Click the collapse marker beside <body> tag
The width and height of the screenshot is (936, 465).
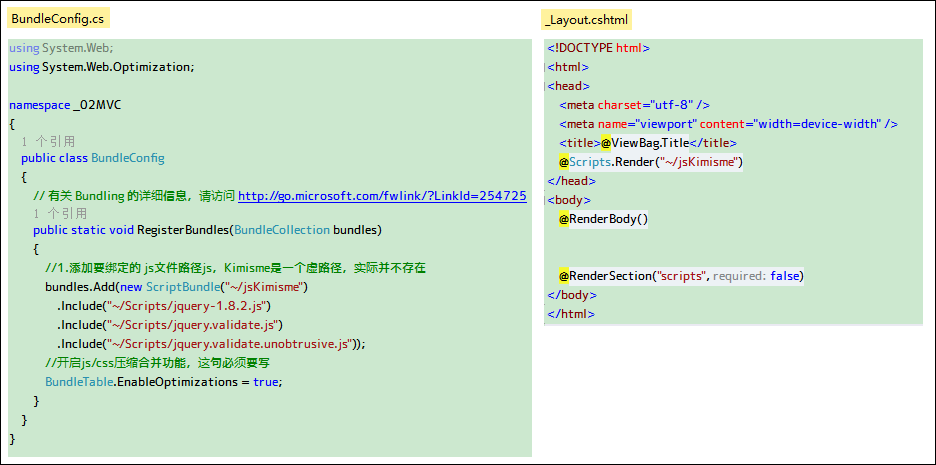(546, 200)
